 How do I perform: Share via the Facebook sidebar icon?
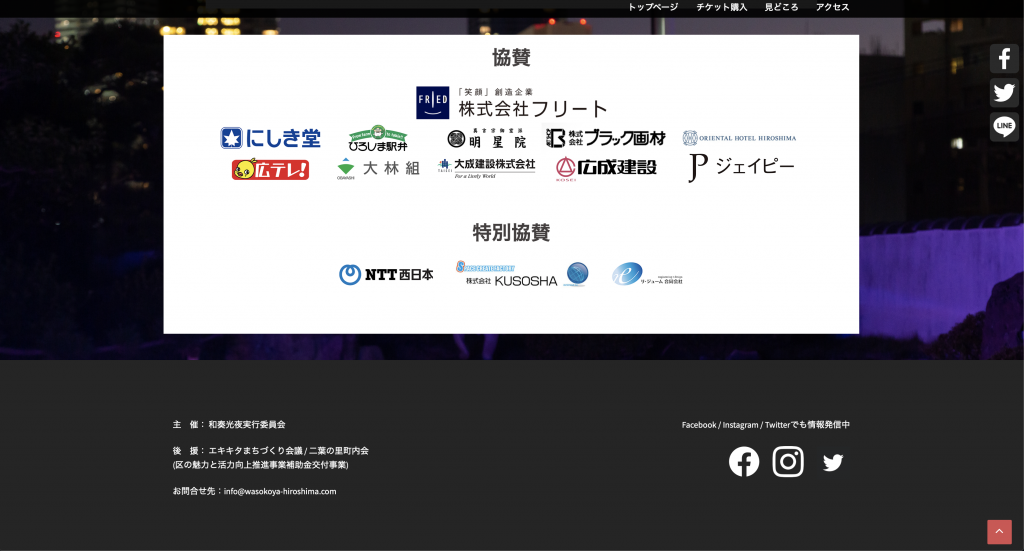click(x=1004, y=59)
